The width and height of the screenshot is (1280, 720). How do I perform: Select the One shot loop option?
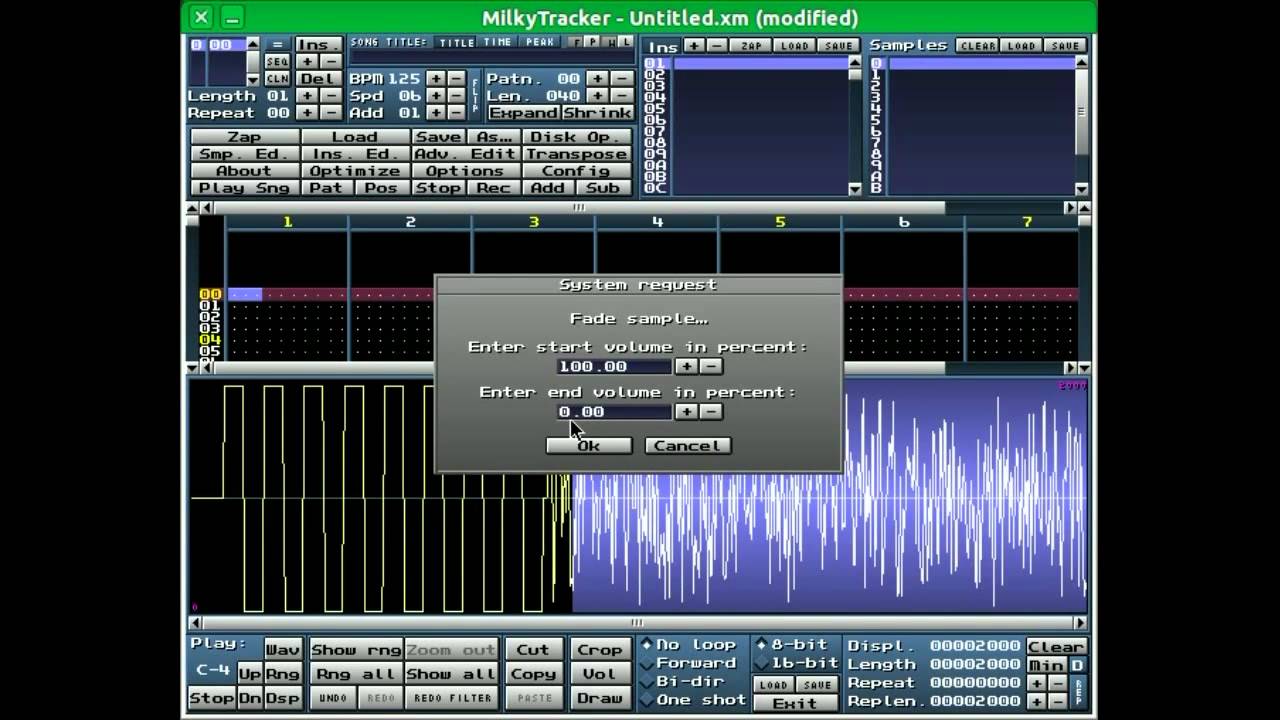point(695,700)
